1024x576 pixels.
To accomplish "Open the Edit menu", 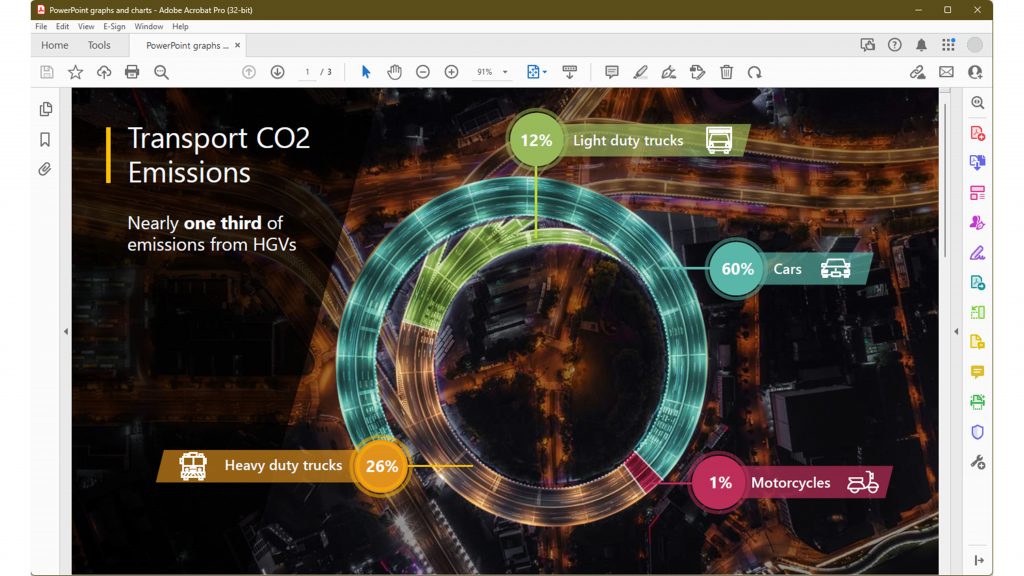I will tap(63, 26).
